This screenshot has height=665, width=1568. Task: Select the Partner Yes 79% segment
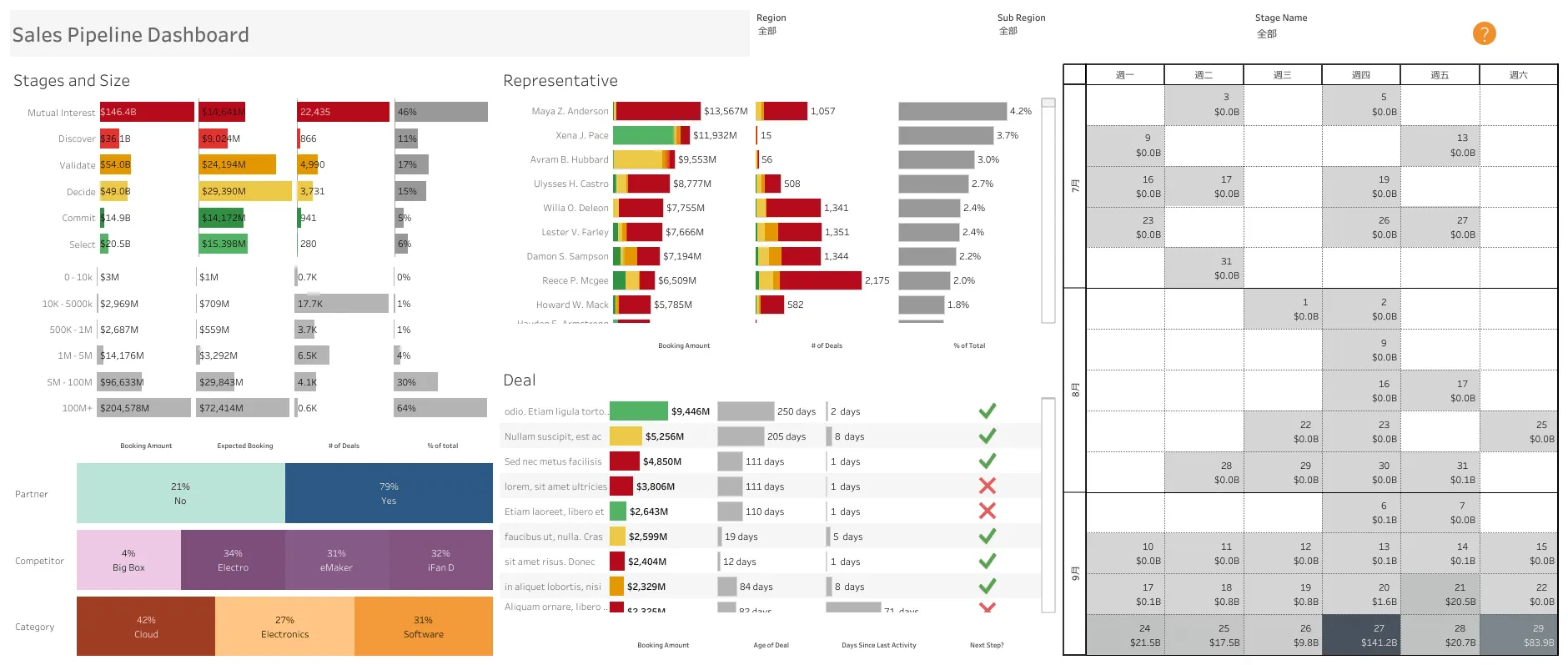pyautogui.click(x=389, y=493)
